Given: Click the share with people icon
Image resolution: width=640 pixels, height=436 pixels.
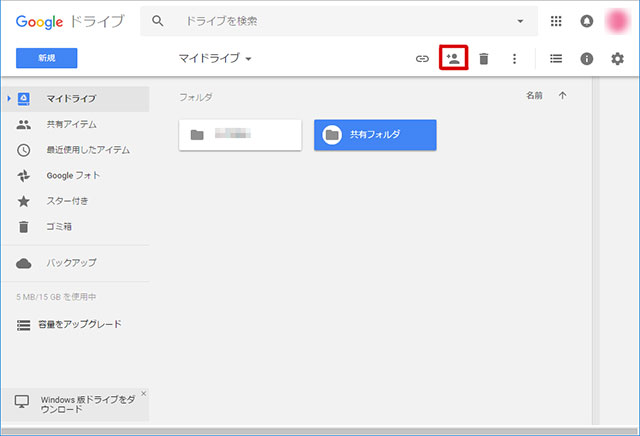Looking at the screenshot, I should coord(453,59).
